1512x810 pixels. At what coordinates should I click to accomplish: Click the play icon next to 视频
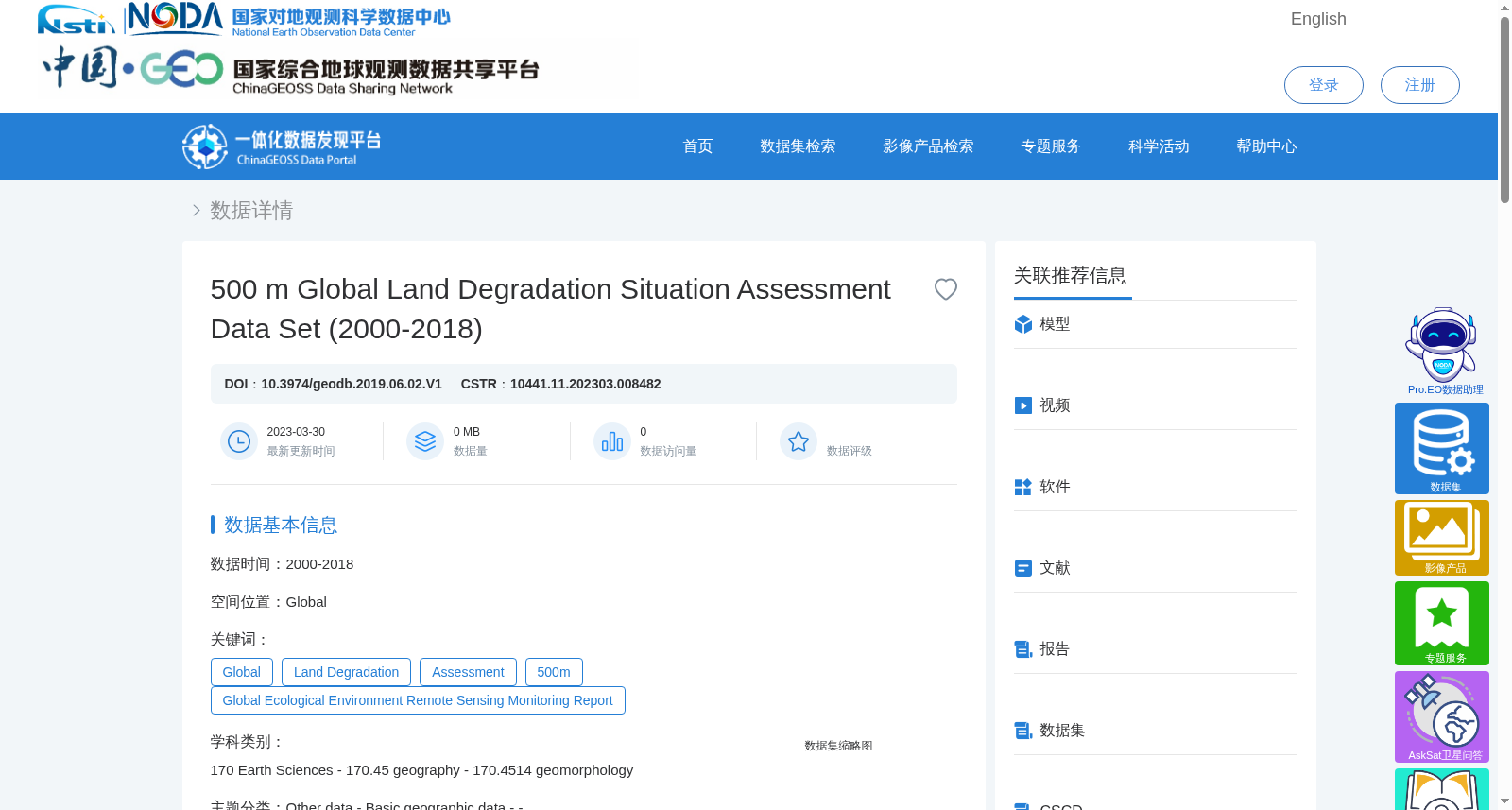tap(1022, 405)
